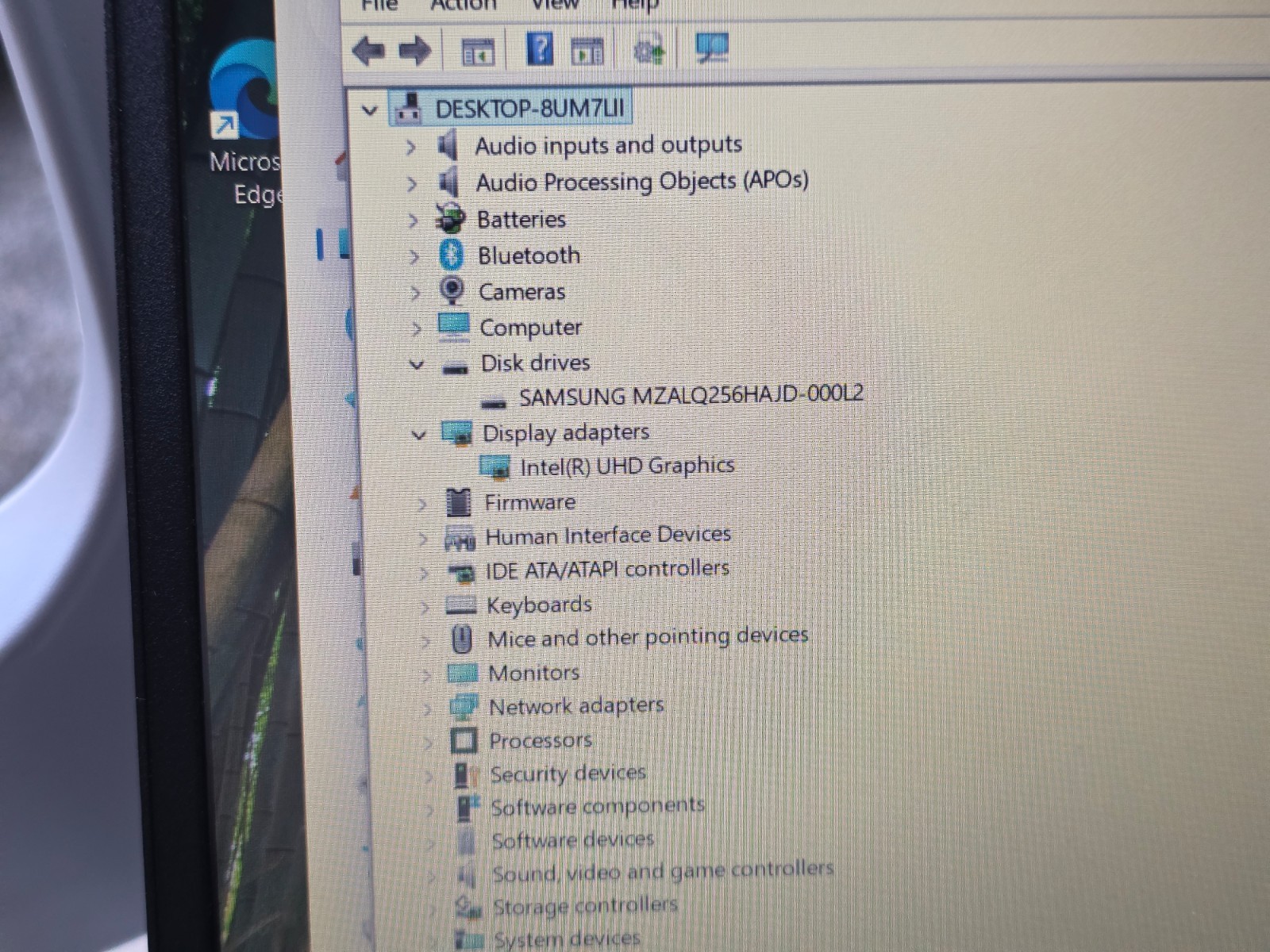This screenshot has height=952, width=1270.
Task: Click the monitor icon beside Computer
Action: point(454,327)
